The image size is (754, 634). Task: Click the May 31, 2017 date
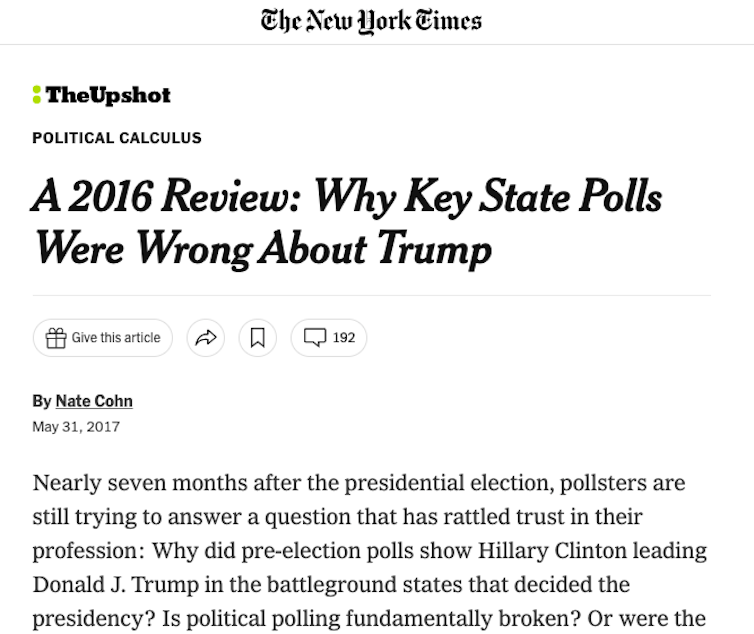pyautogui.click(x=76, y=427)
